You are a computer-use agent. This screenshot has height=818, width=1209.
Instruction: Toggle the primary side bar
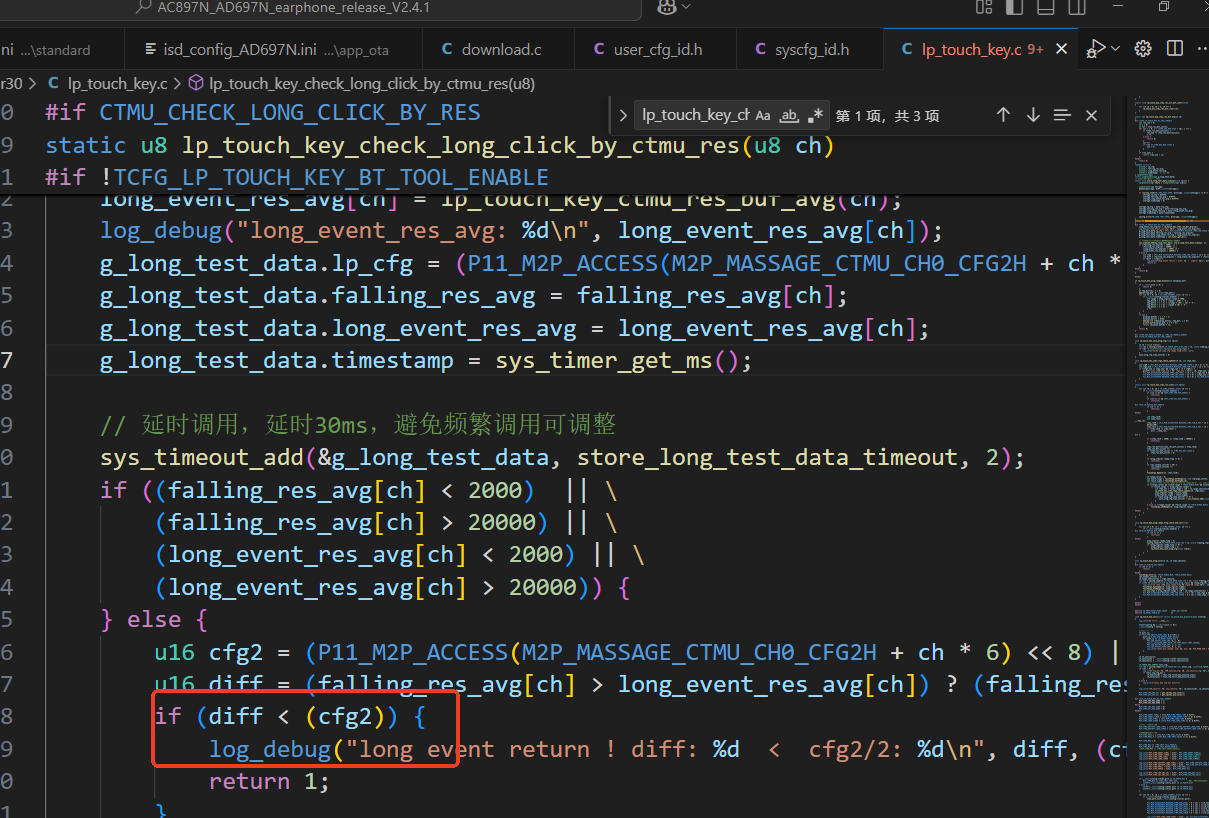(x=1014, y=8)
